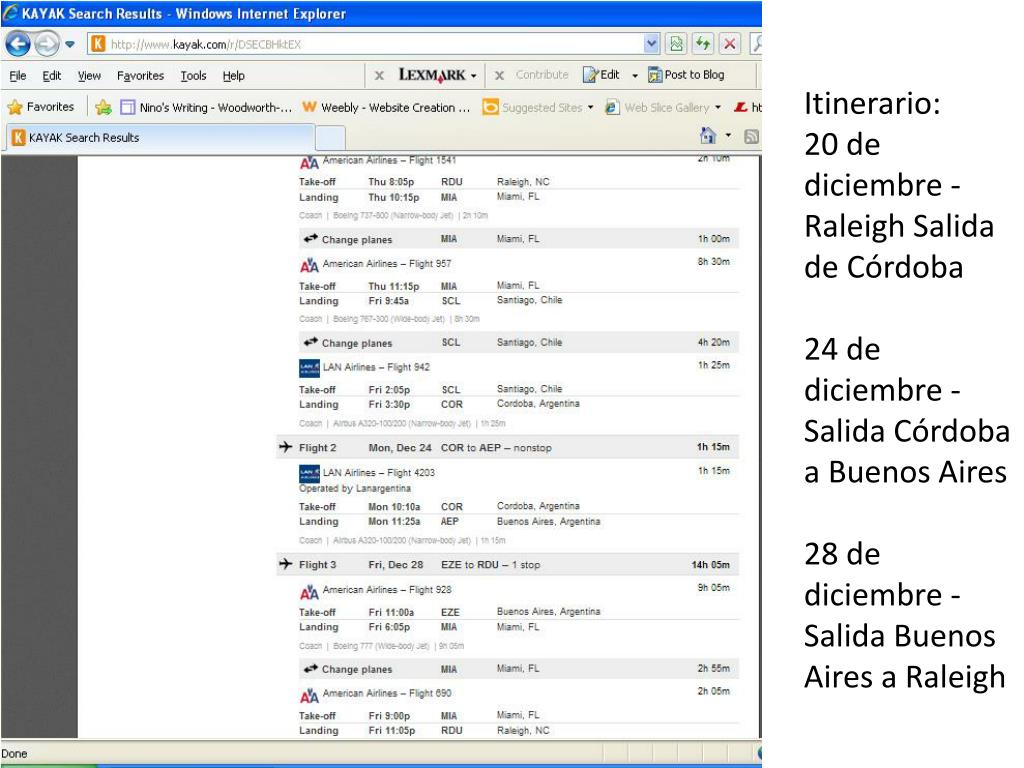Click 'COR to AEP – nonstop' header text

496,448
